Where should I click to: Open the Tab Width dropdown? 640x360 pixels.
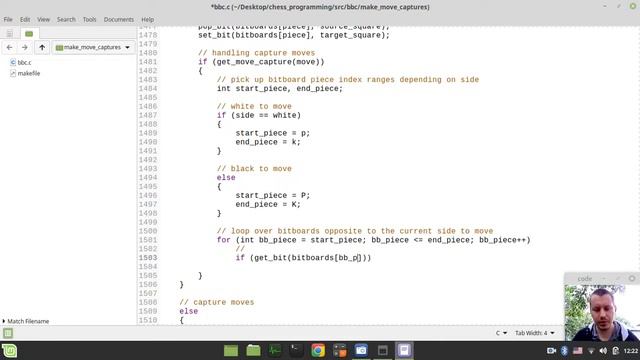[534, 333]
